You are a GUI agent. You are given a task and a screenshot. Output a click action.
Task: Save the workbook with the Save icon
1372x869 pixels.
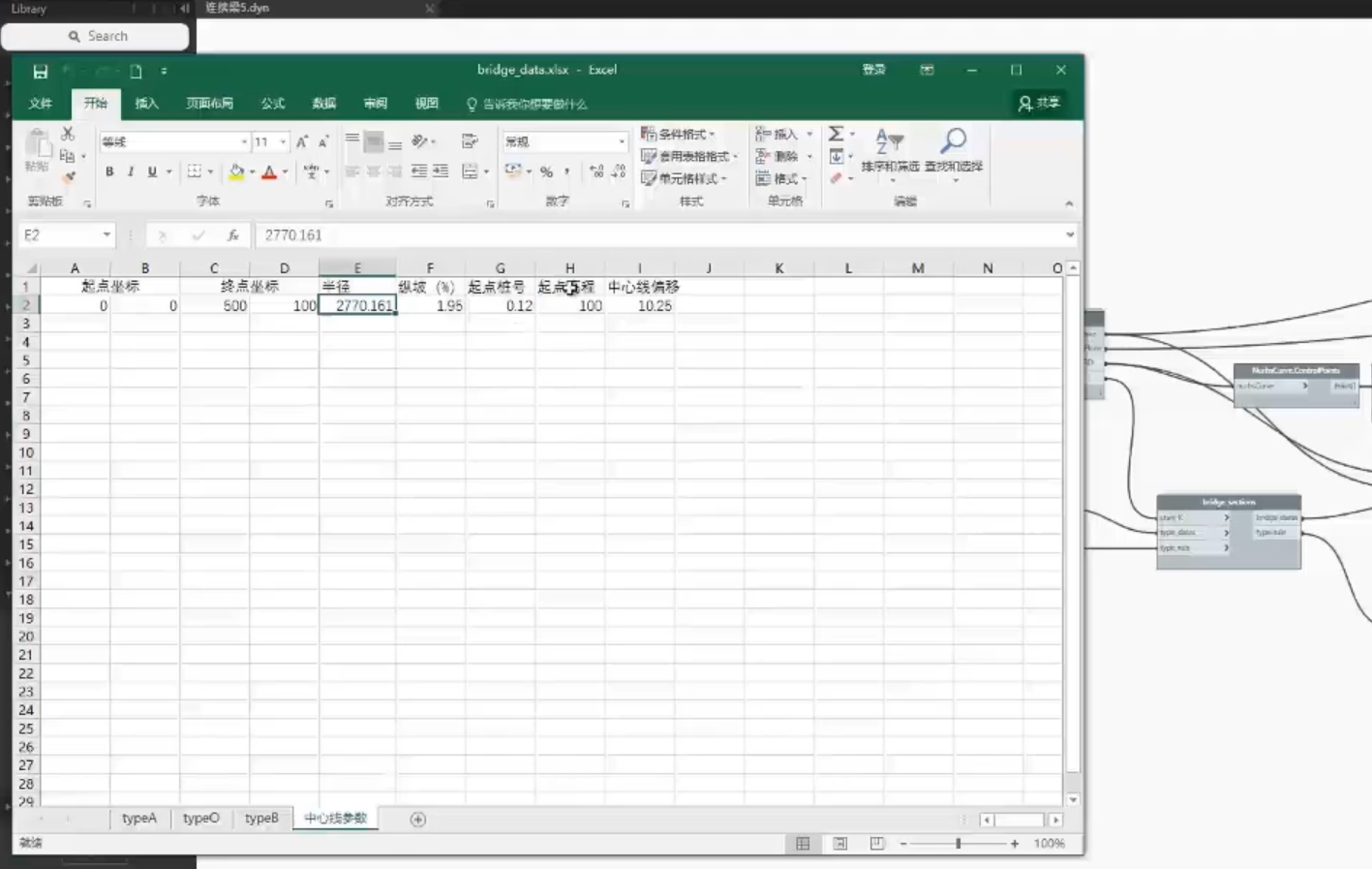coord(40,71)
